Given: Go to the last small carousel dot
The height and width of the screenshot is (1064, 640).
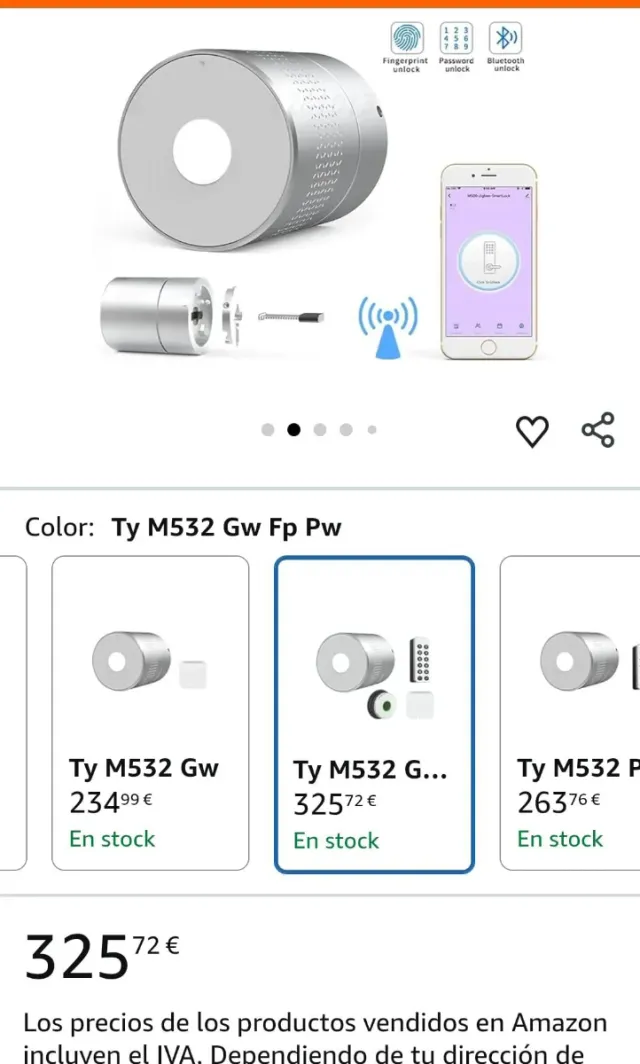Looking at the screenshot, I should [x=372, y=430].
